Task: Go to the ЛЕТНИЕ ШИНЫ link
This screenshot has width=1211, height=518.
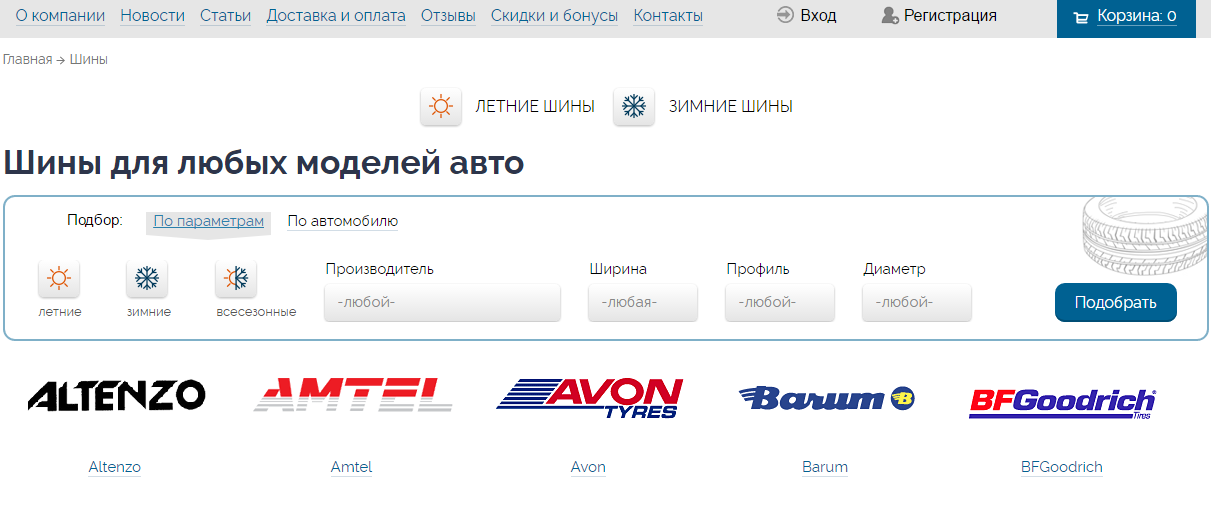Action: pyautogui.click(x=535, y=106)
